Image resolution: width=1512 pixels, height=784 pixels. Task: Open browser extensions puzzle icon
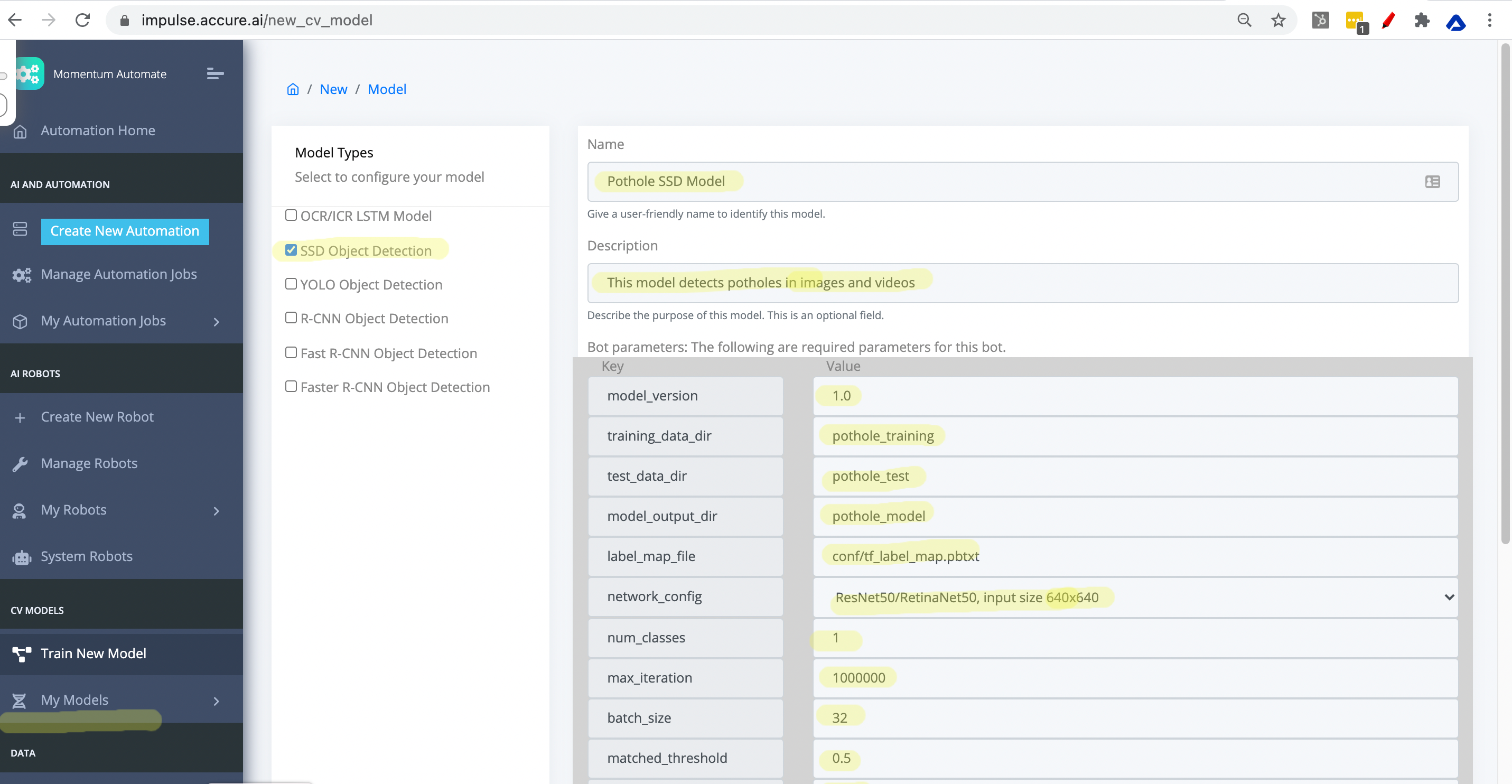point(1422,21)
